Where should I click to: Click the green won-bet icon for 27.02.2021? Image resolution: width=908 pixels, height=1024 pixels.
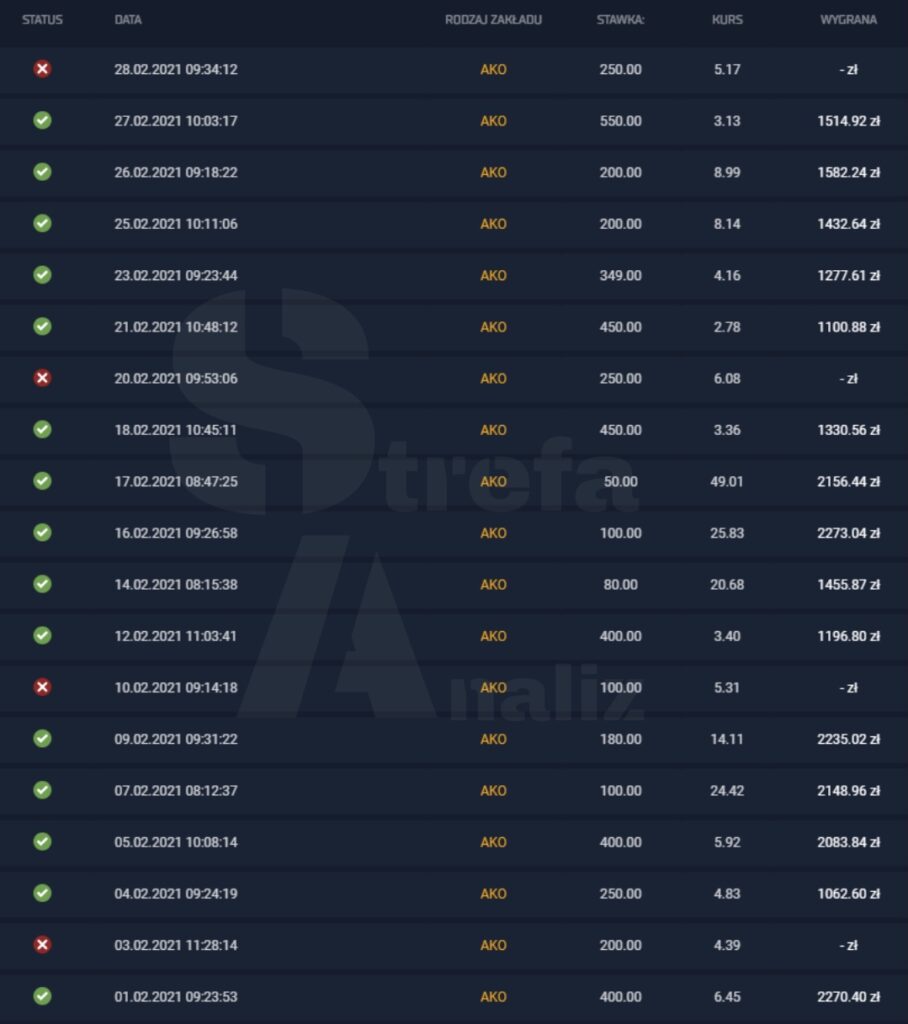pos(42,120)
